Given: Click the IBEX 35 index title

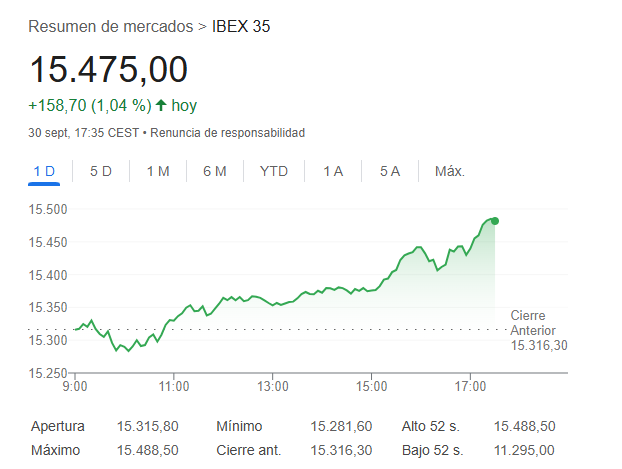Looking at the screenshot, I should click(x=241, y=26).
